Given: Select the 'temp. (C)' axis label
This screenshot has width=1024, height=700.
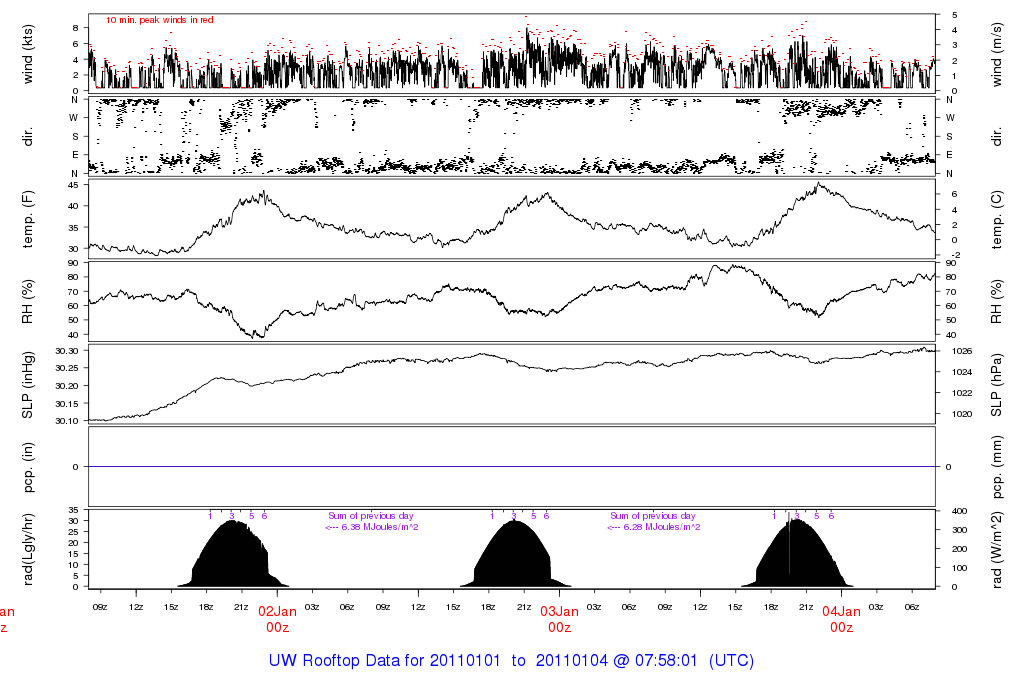Looking at the screenshot, I should (991, 218).
